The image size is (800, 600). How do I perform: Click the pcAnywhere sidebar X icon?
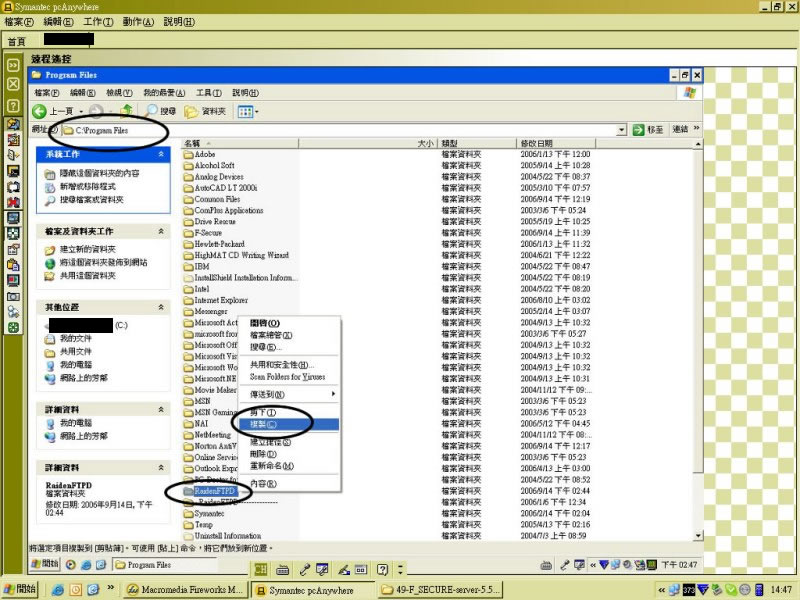pos(13,84)
